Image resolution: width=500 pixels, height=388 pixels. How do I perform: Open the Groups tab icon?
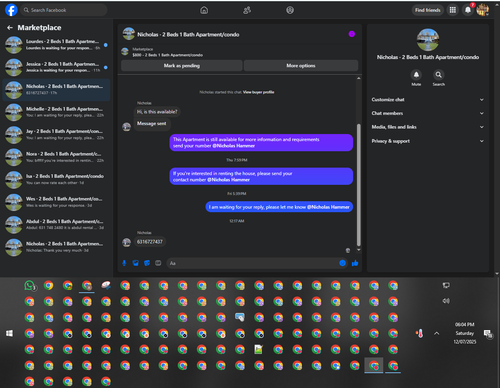[290, 10]
